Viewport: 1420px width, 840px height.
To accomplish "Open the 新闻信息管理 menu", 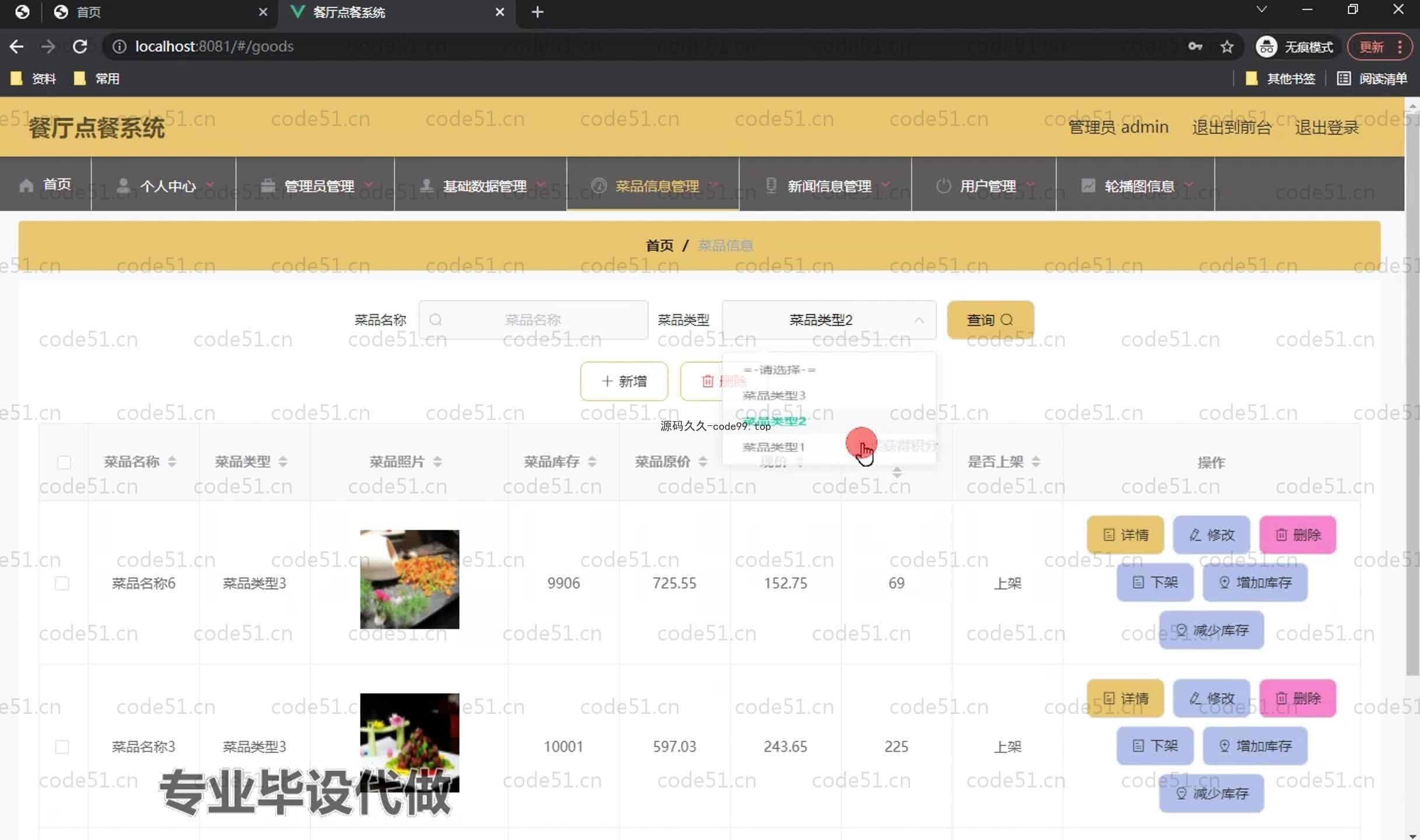I will click(x=825, y=185).
